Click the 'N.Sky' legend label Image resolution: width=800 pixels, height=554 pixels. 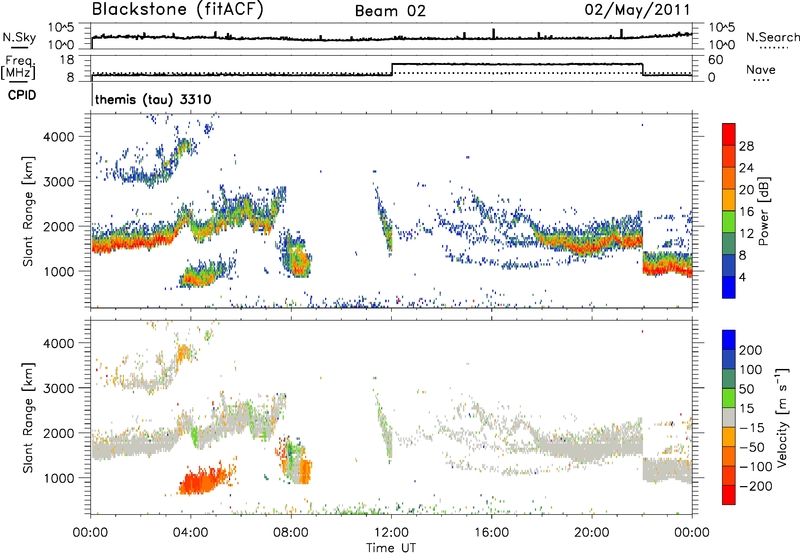tap(19, 37)
